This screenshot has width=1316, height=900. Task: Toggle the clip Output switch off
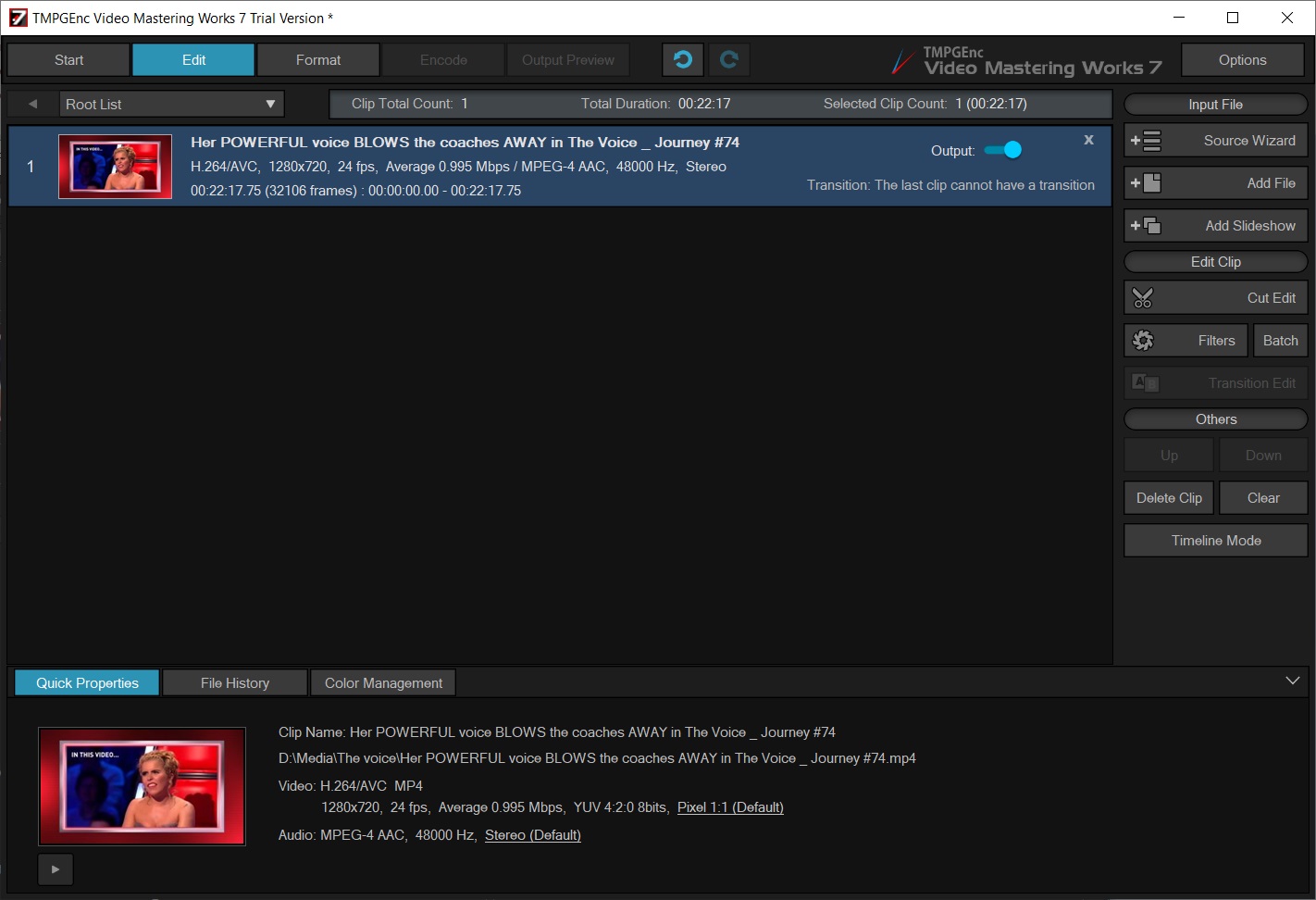(1003, 150)
